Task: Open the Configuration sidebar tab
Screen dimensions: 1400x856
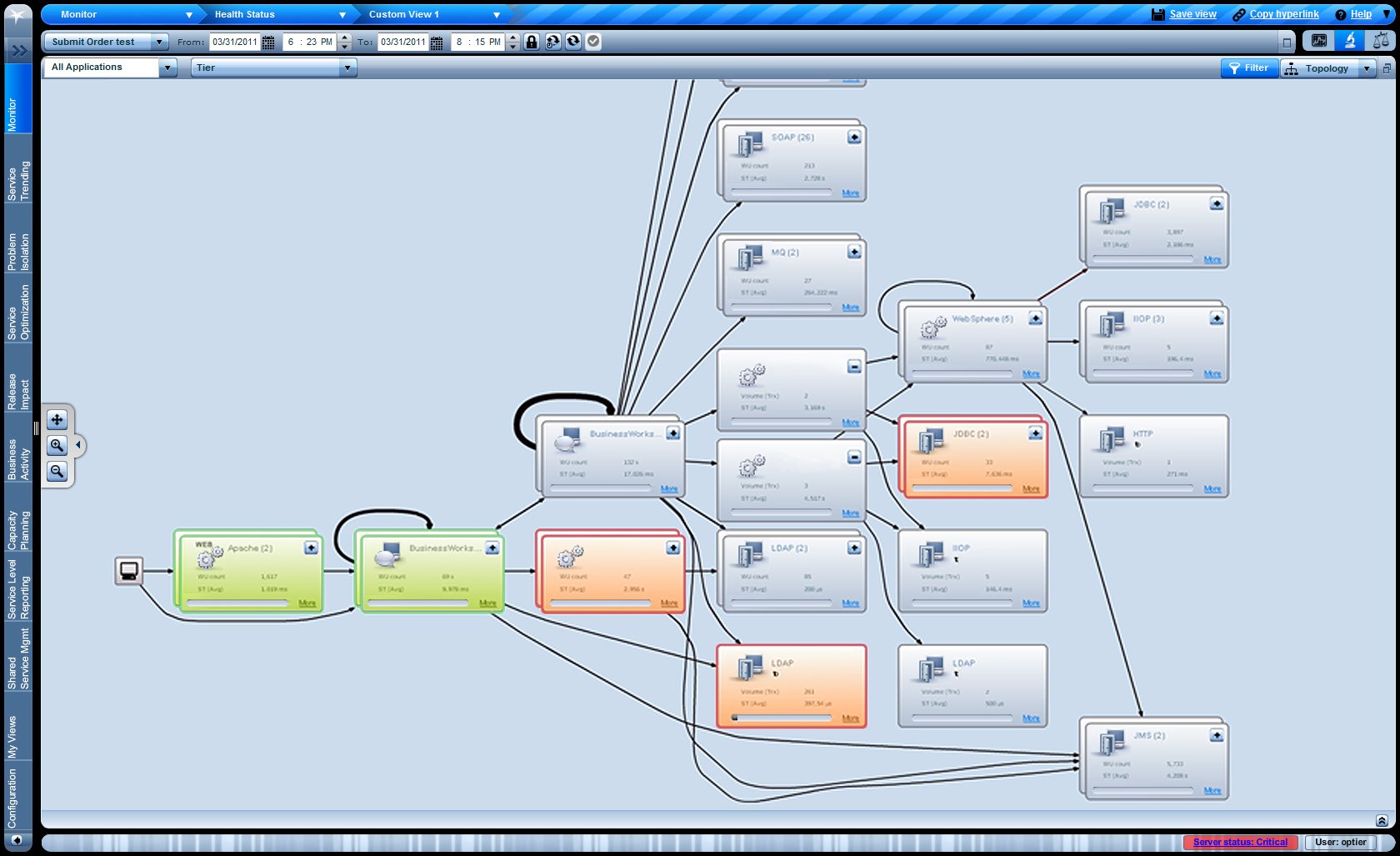Action: [x=18, y=797]
